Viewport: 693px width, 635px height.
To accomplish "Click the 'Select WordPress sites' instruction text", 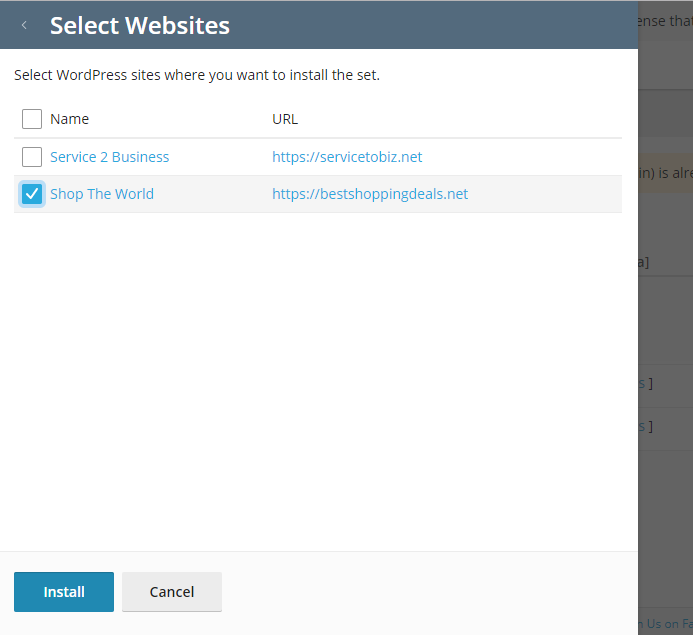I will coord(197,75).
